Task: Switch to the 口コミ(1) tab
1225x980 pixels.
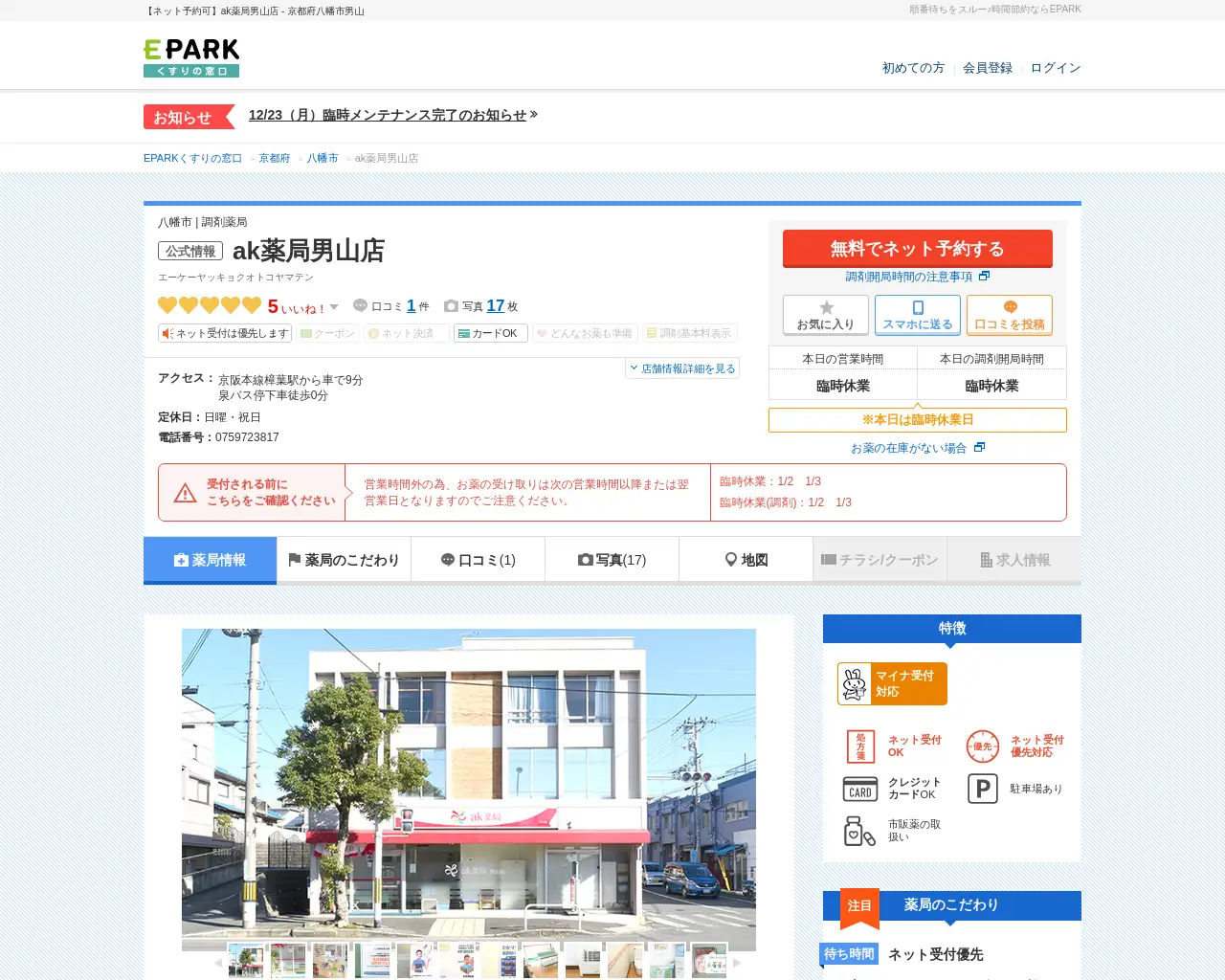Action: pos(478,560)
